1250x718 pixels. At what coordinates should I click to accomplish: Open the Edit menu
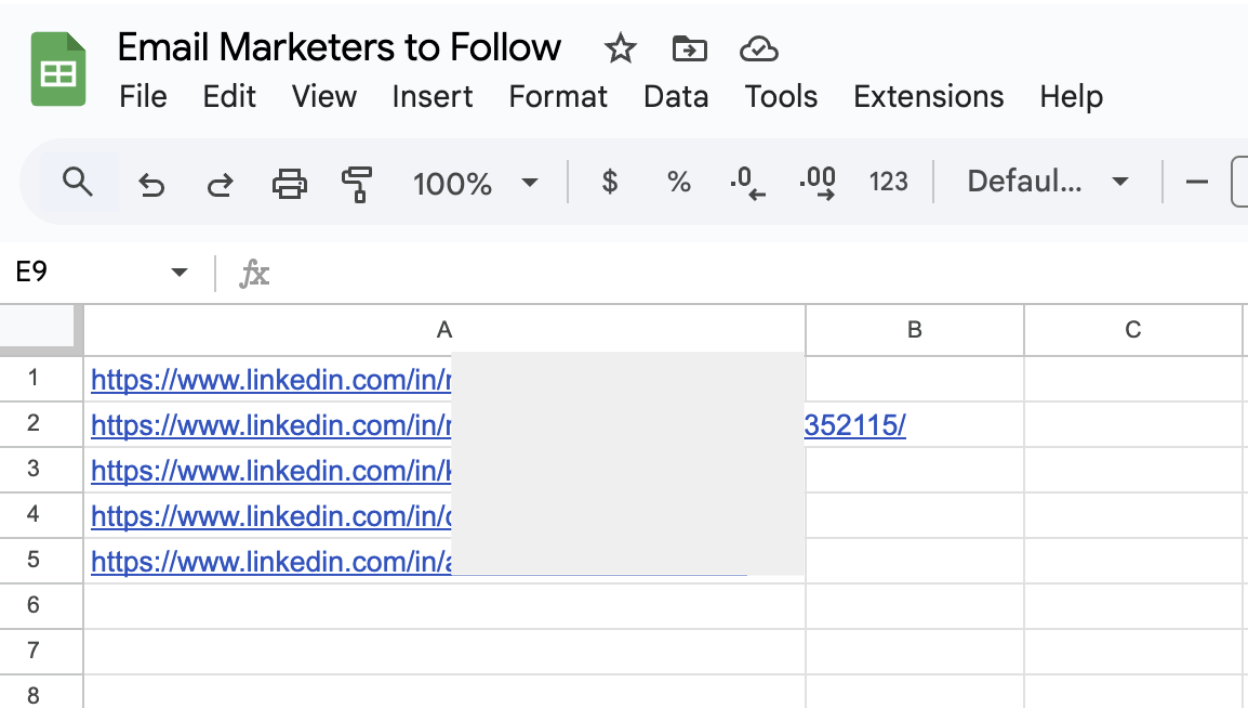click(x=229, y=97)
